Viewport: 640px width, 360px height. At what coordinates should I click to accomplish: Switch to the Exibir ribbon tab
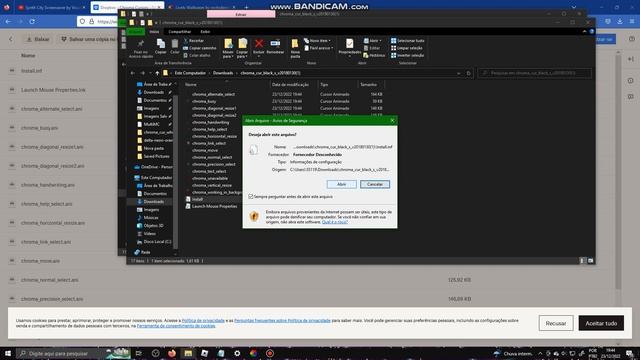click(x=205, y=31)
